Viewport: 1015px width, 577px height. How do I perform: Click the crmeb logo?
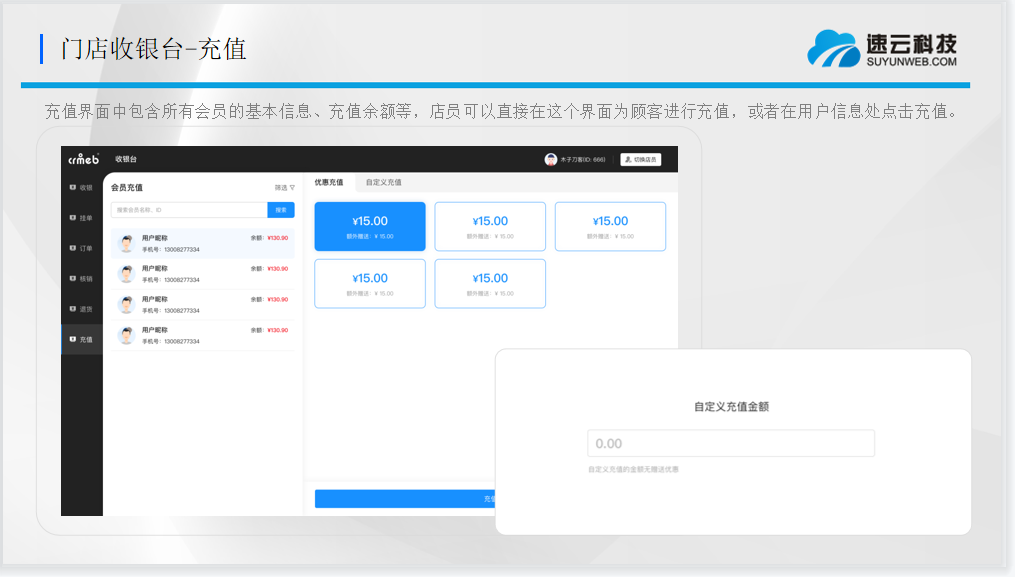tap(83, 159)
